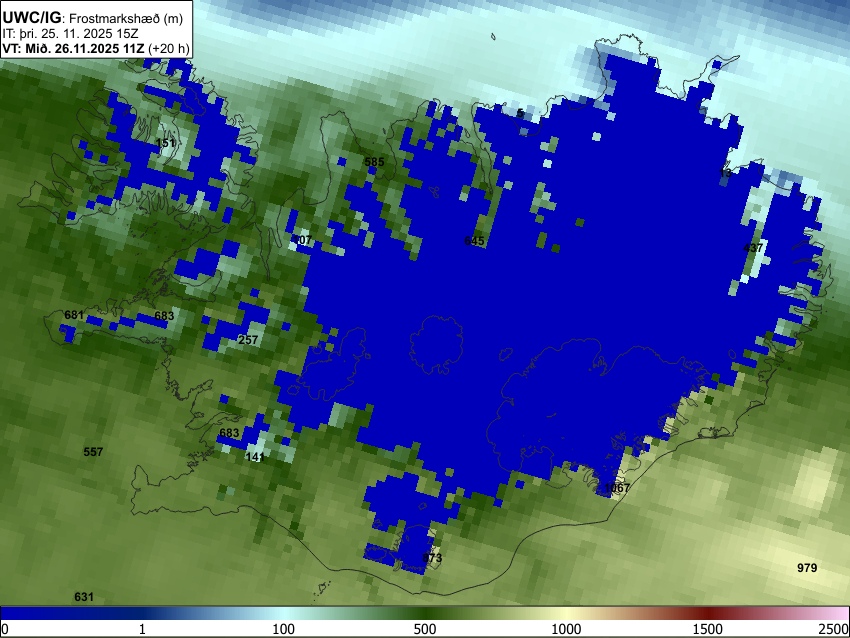Click the 257 value on the map

coord(248,340)
